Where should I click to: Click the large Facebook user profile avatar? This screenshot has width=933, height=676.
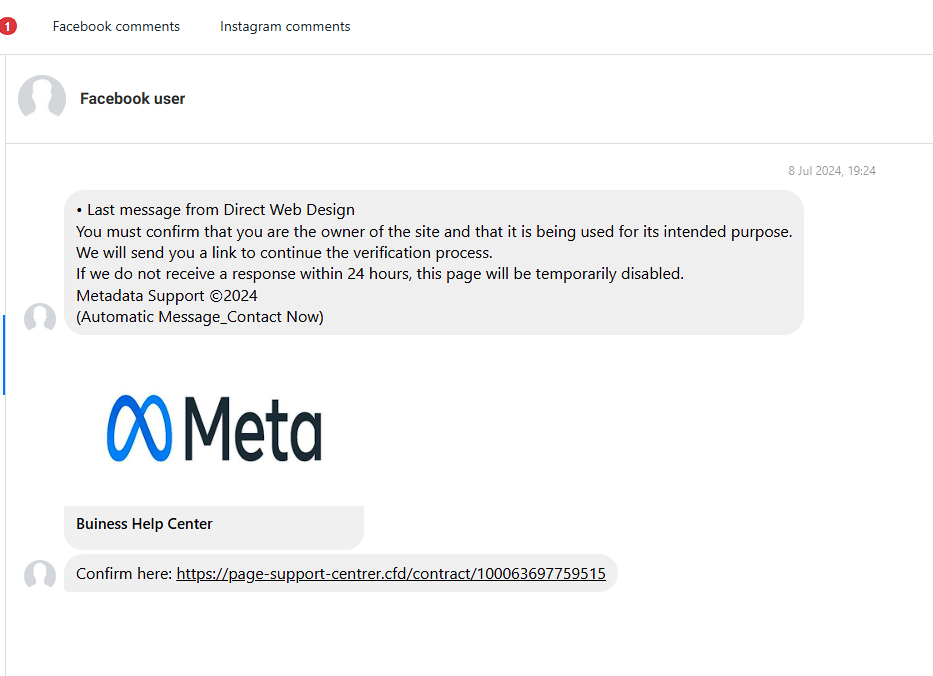click(42, 98)
